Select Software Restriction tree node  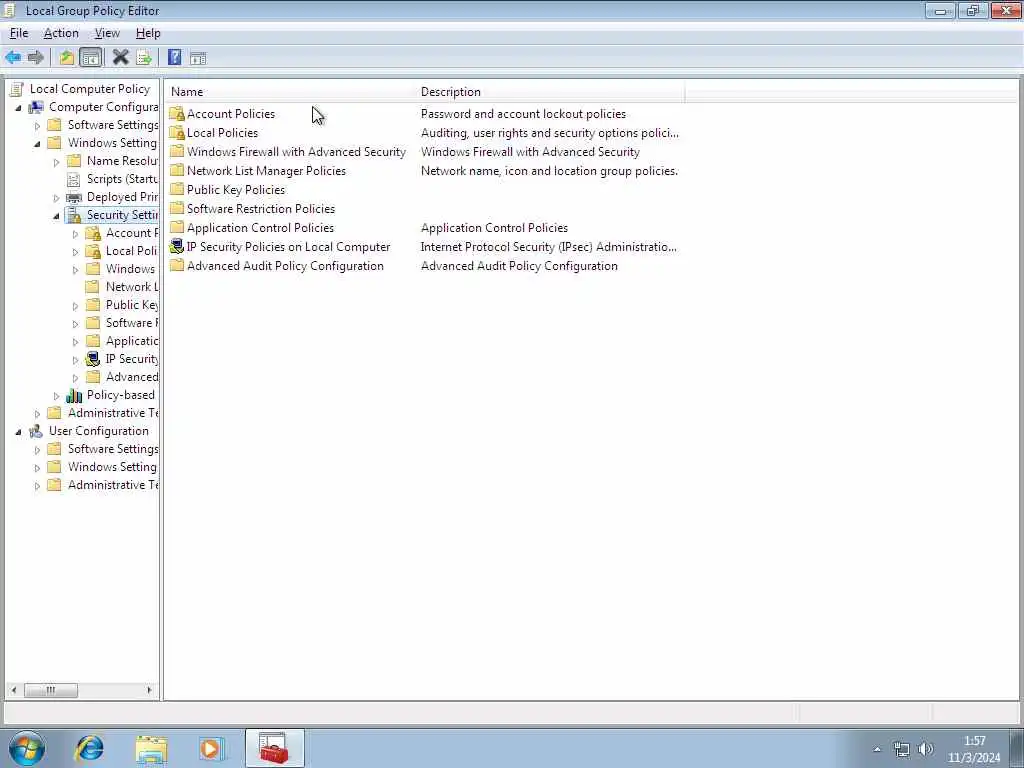pos(132,323)
